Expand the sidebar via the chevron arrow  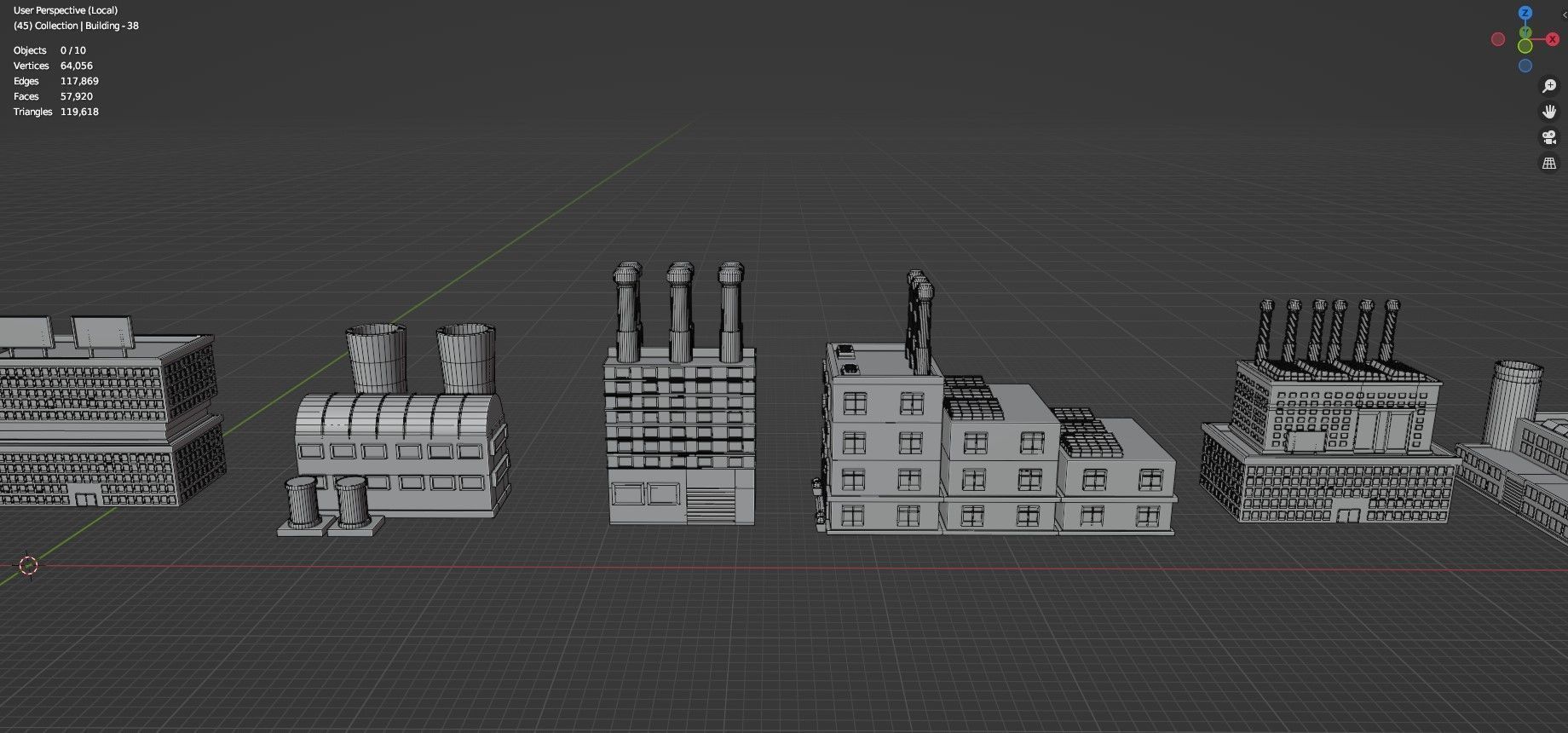coord(1565,14)
